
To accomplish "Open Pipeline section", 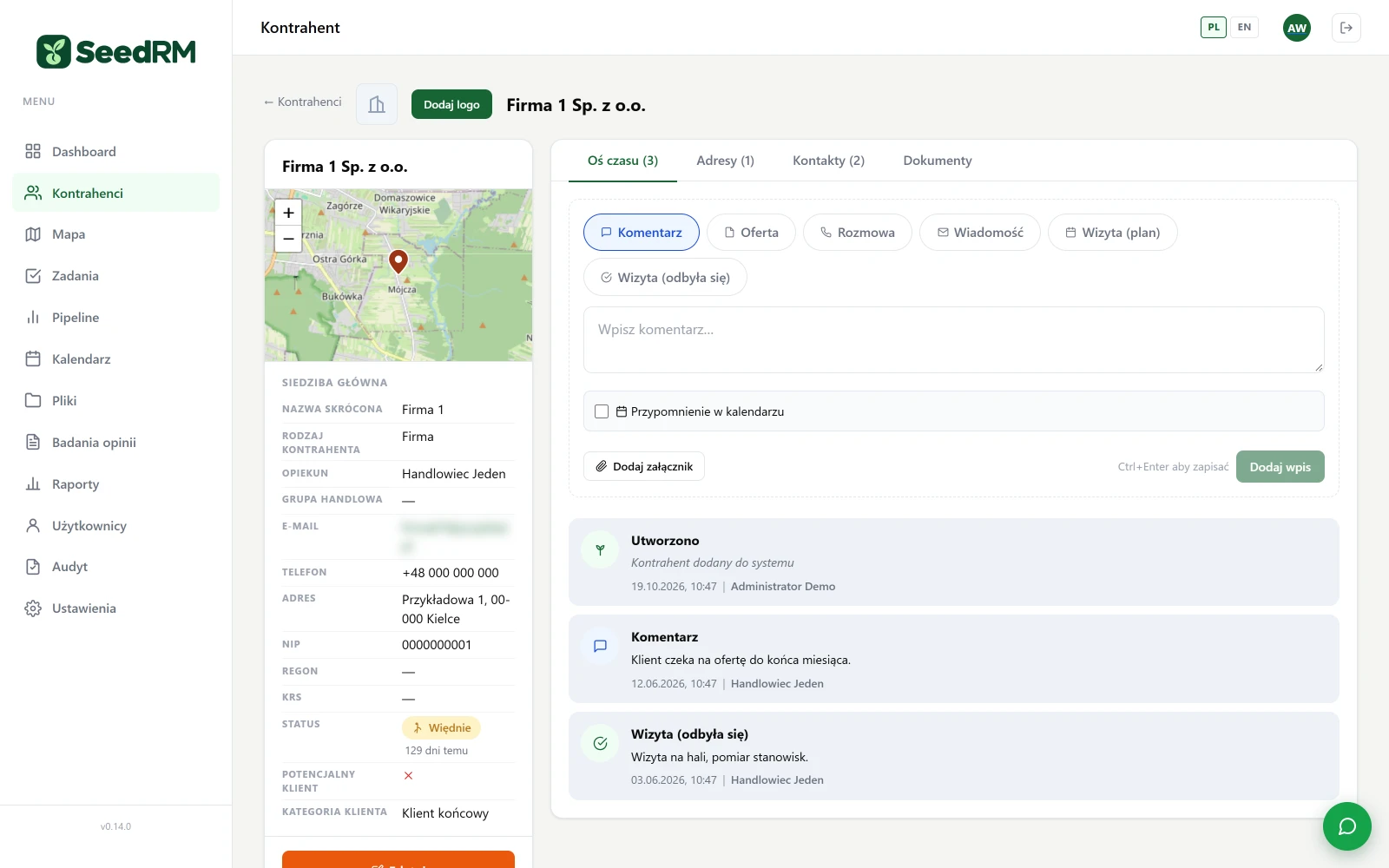I will [x=115, y=318].
